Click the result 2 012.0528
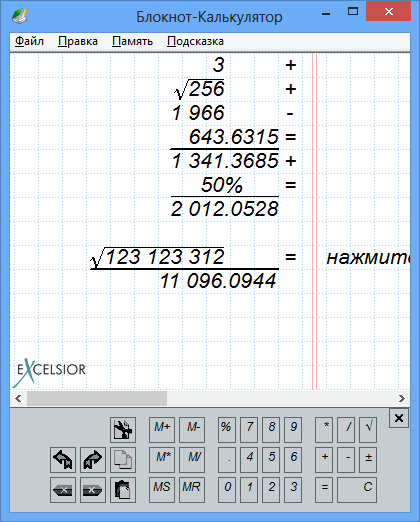Image resolution: width=420 pixels, height=522 pixels. tap(224, 209)
